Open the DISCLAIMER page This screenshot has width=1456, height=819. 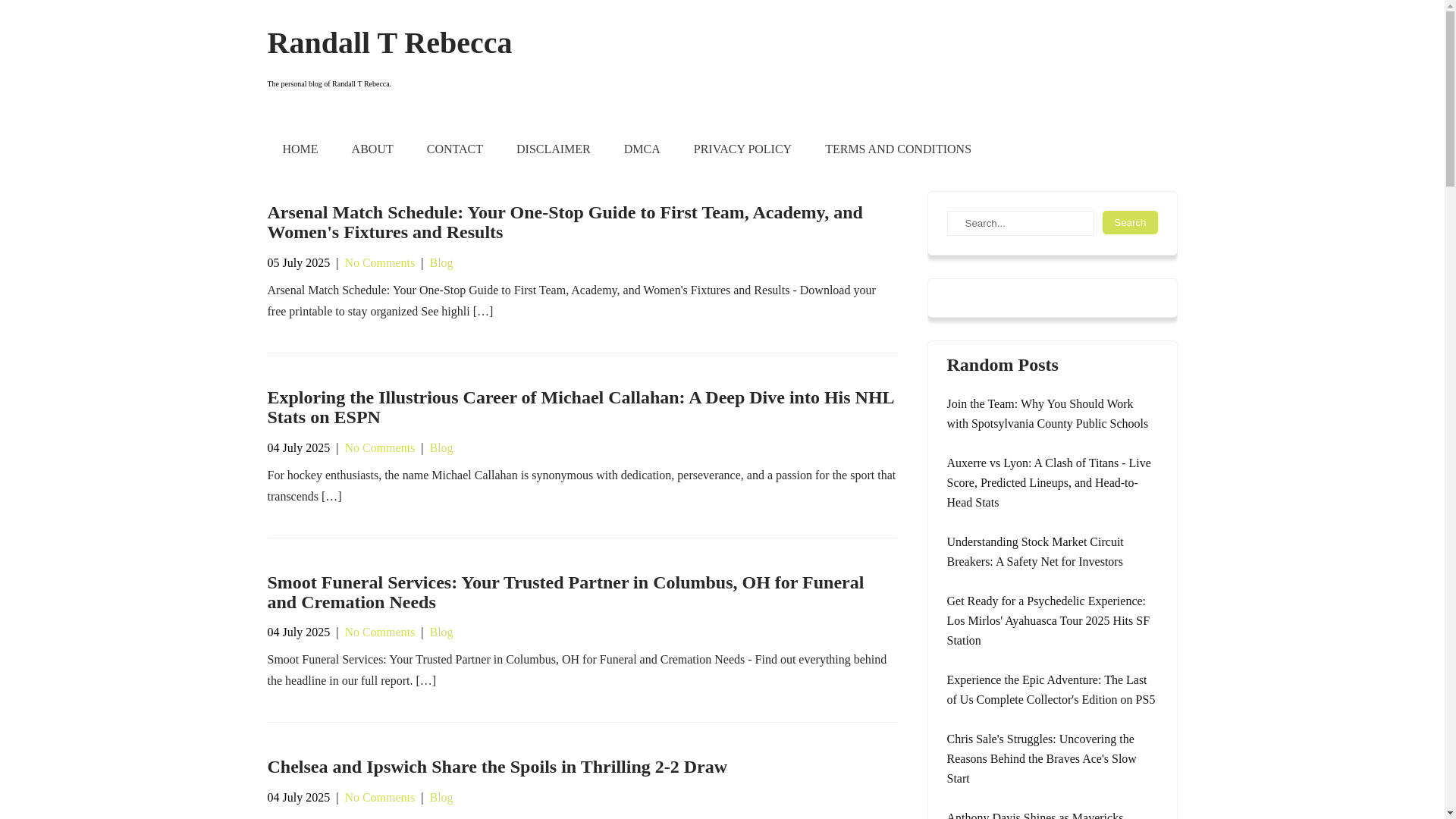[554, 149]
